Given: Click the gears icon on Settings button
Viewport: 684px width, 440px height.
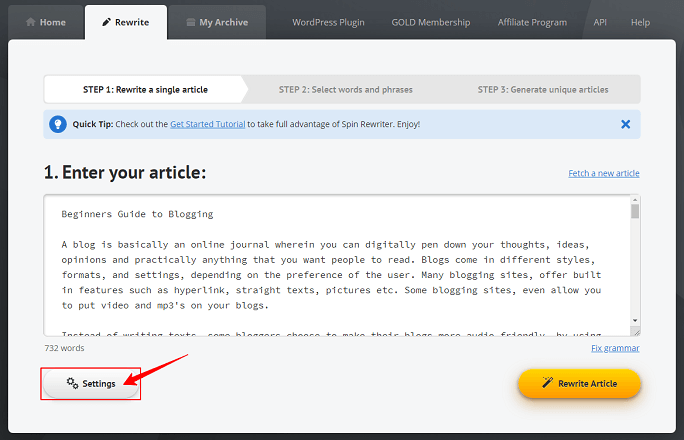Looking at the screenshot, I should click(x=72, y=383).
